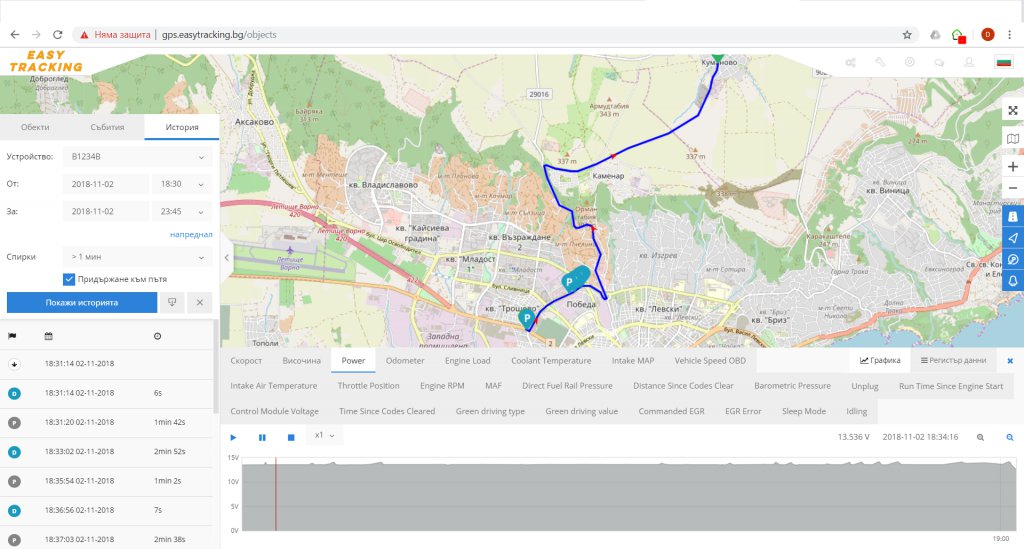Open the Устройство device dropdown
The image size is (1024, 549).
pos(136,157)
